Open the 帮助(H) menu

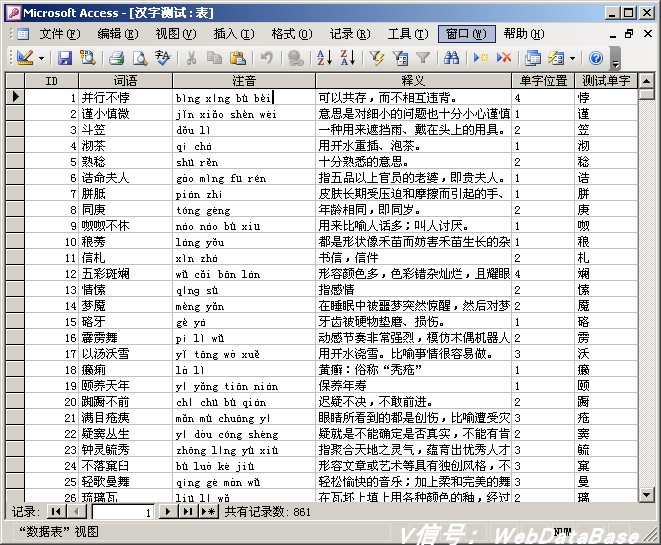coord(524,34)
